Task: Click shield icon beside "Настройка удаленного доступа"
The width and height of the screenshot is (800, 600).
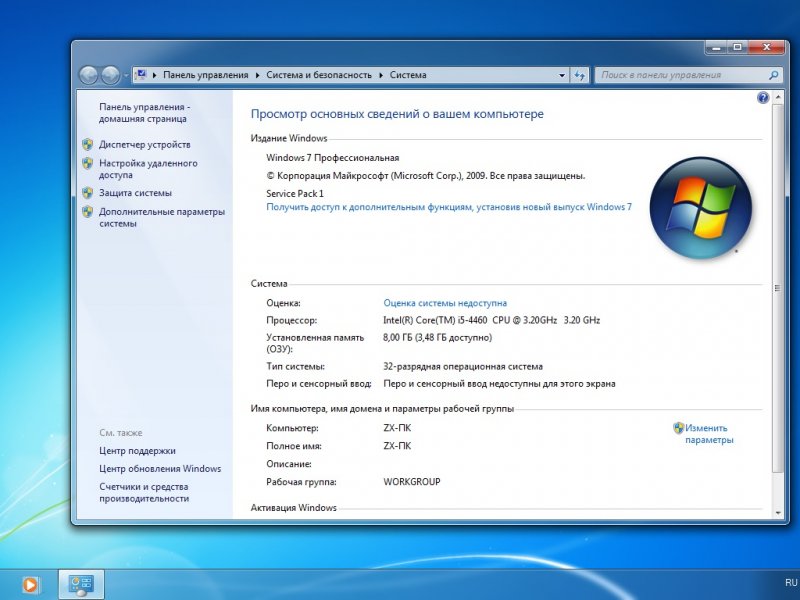Action: [x=88, y=163]
